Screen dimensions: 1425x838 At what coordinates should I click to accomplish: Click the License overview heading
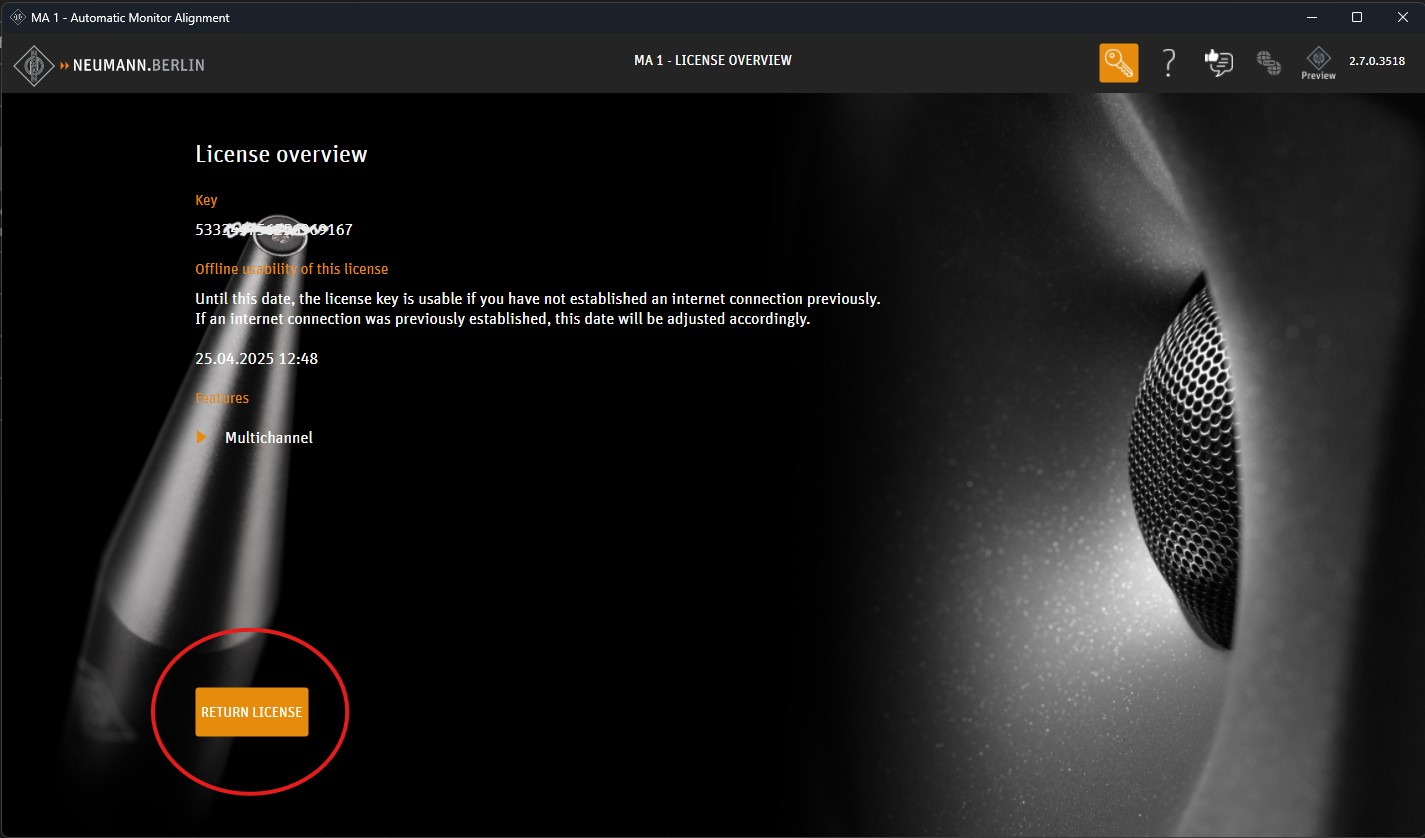281,154
